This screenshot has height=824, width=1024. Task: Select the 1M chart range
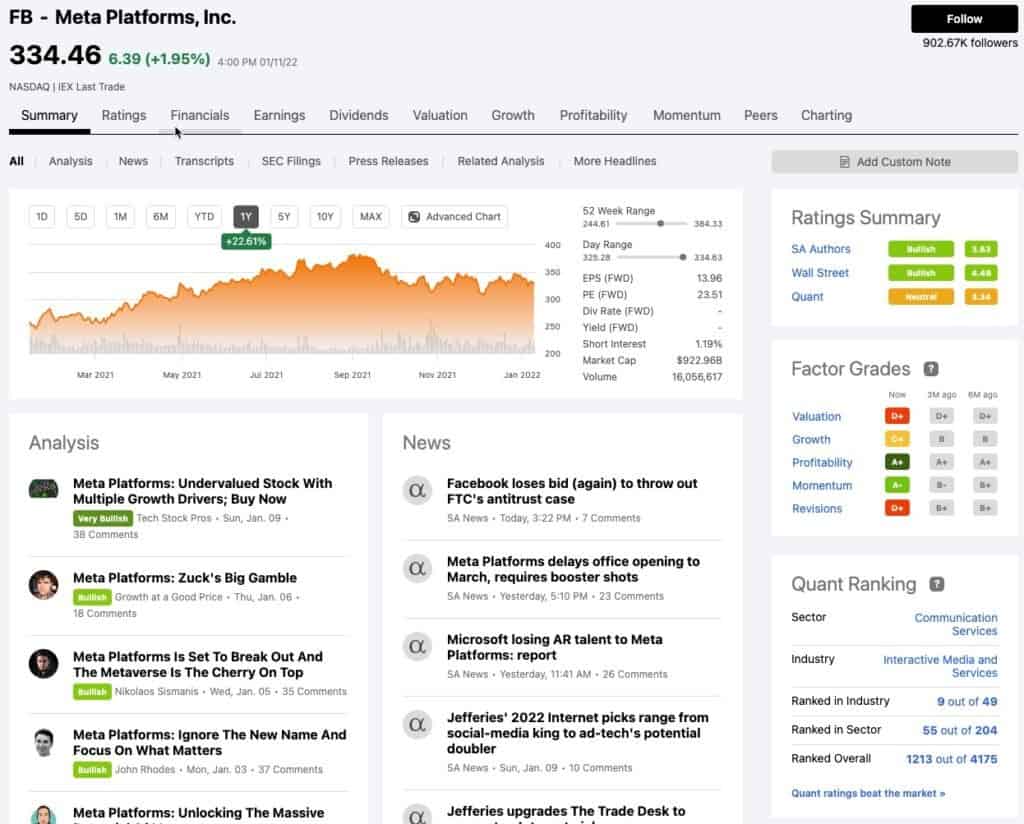pyautogui.click(x=120, y=217)
